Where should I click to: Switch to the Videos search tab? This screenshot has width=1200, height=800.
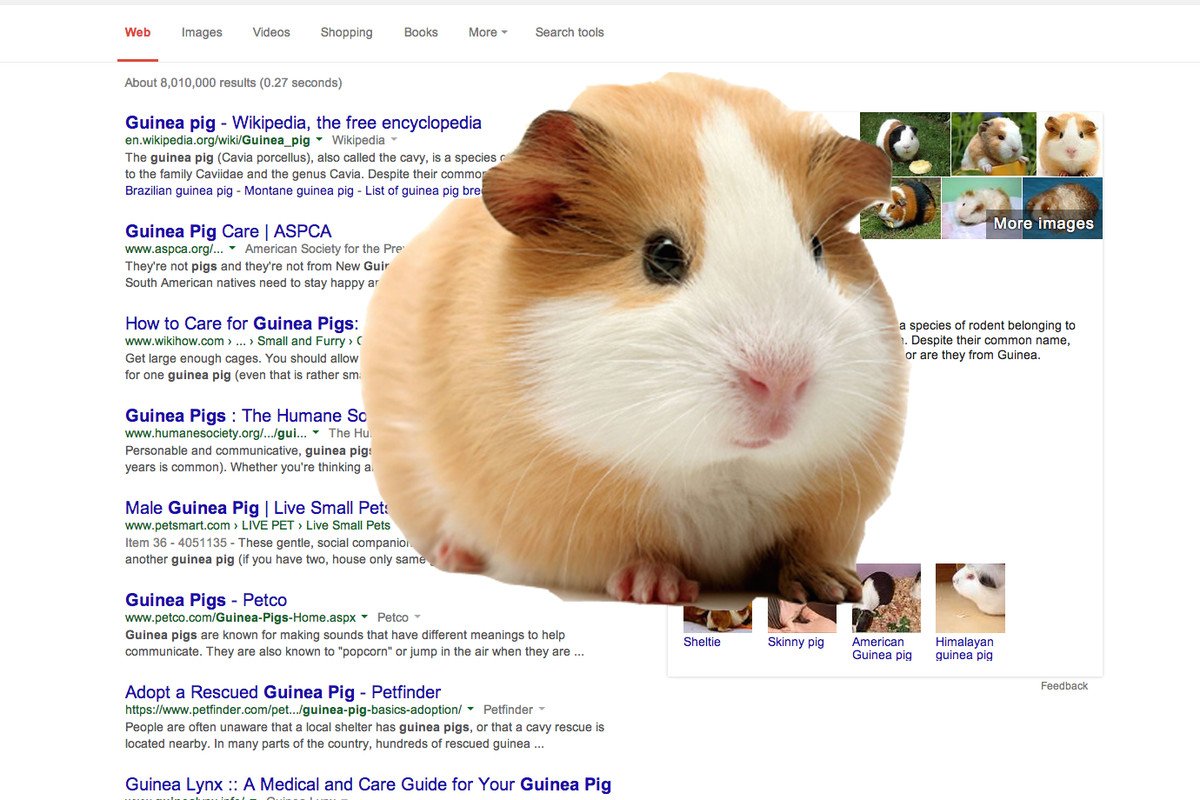[270, 32]
